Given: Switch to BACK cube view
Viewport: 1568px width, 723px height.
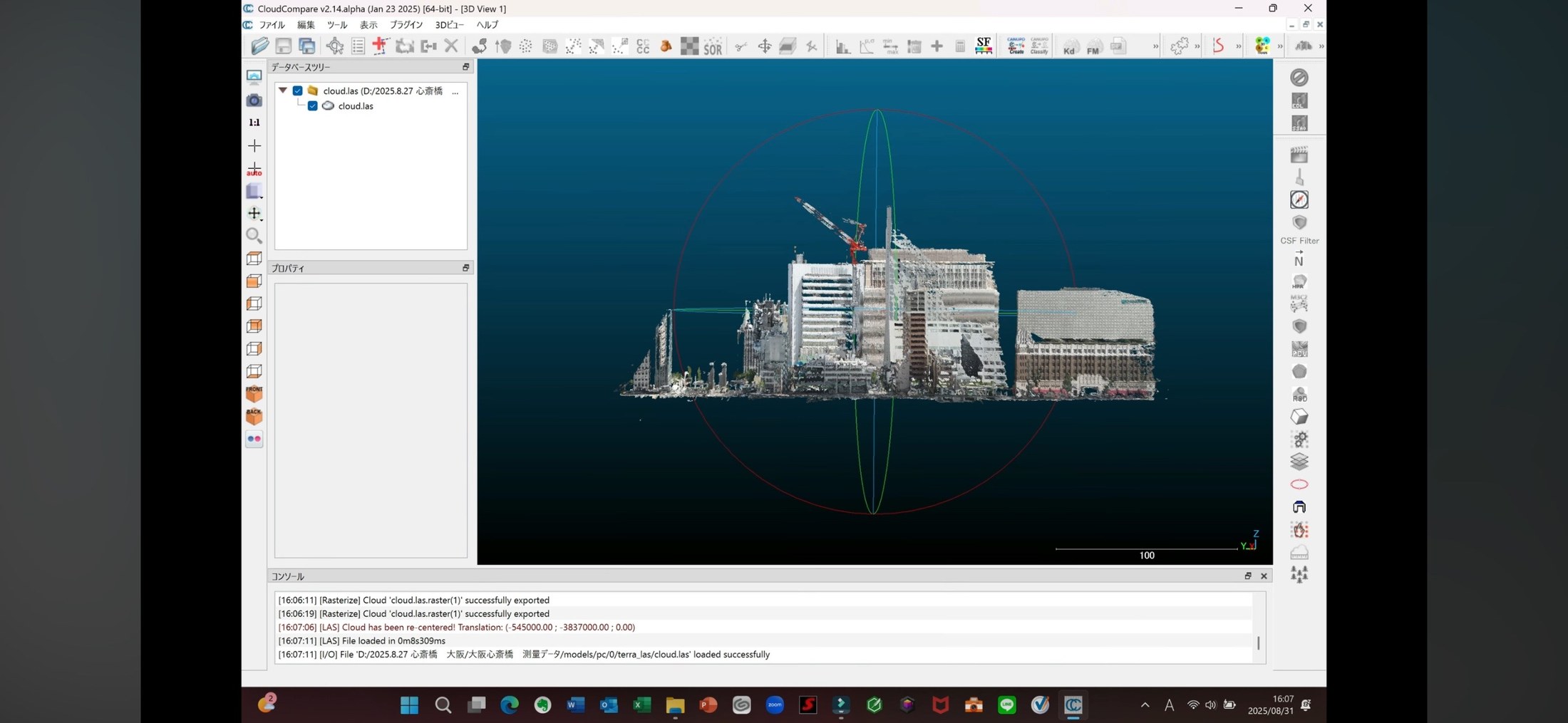Looking at the screenshot, I should coord(254,416).
